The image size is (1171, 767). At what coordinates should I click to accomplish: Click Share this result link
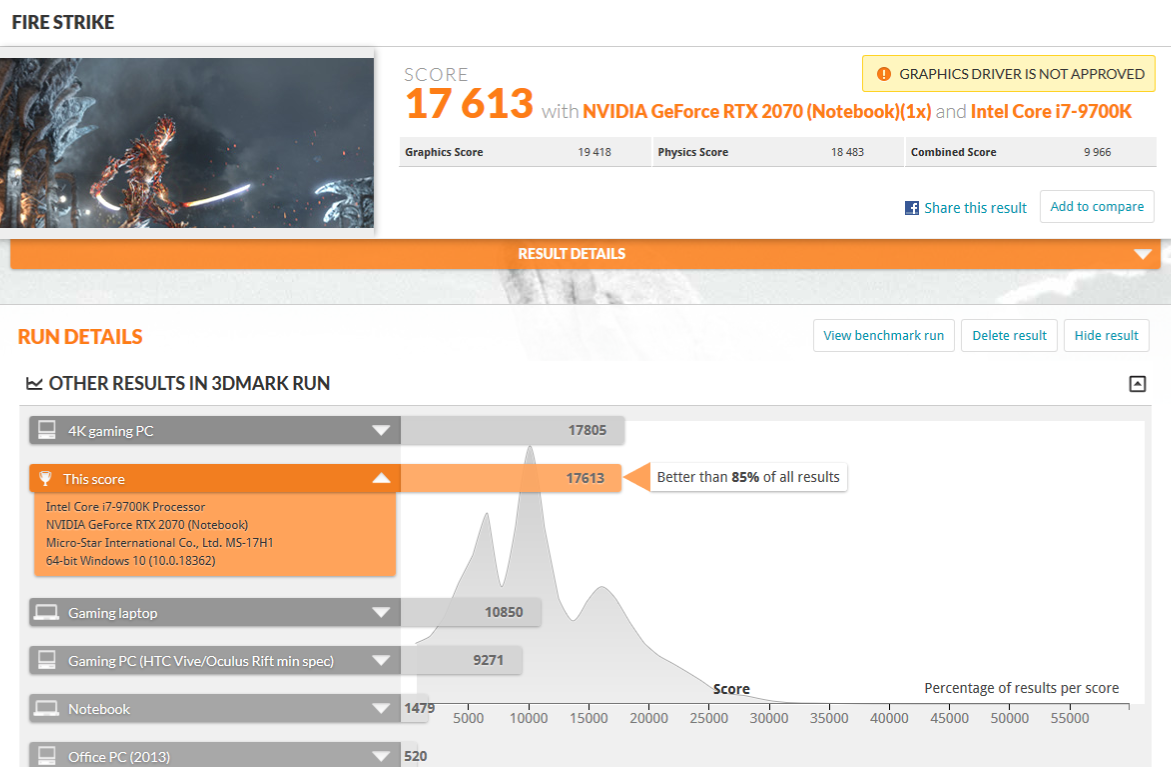pyautogui.click(x=975, y=208)
